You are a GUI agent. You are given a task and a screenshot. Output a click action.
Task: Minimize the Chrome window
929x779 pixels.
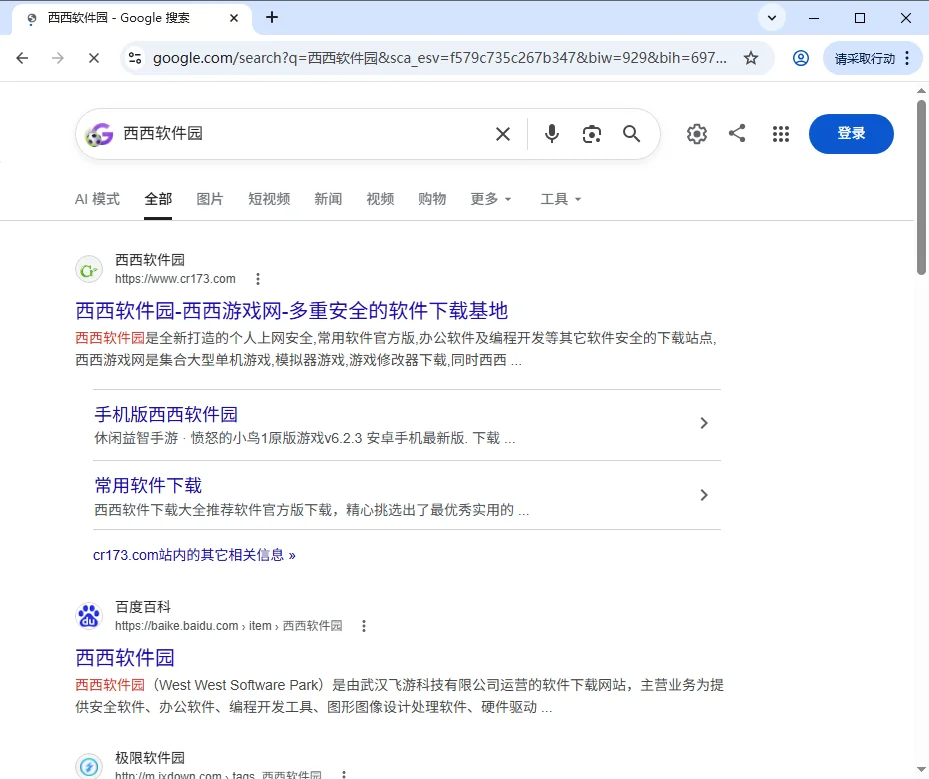click(x=814, y=18)
